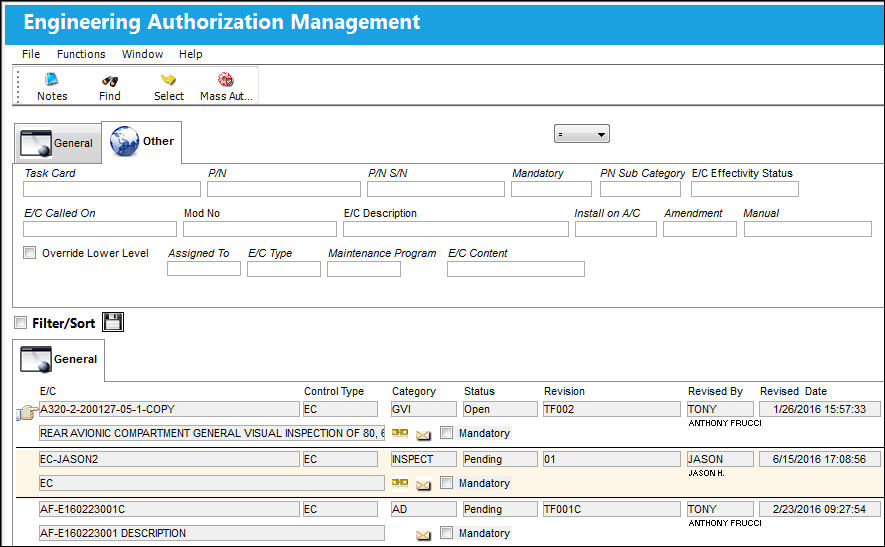This screenshot has width=885, height=547.
Task: Click revised date 2/23/2016 09:27:54
Action: click(820, 509)
